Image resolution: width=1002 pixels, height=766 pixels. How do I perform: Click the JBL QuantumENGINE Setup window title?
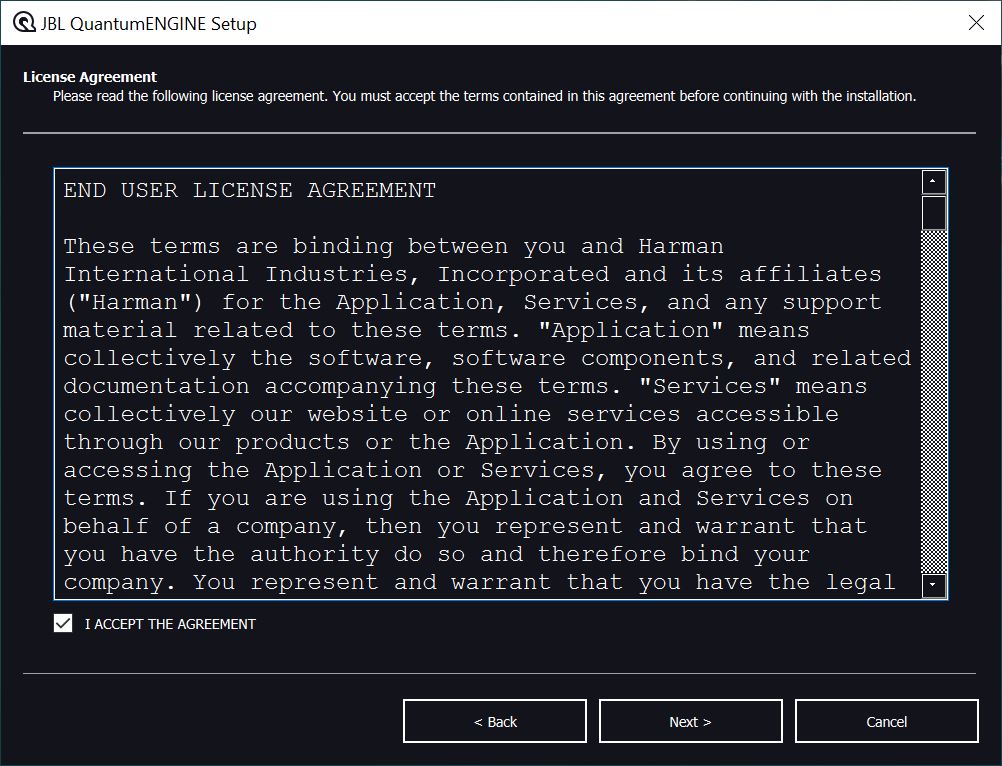(148, 24)
